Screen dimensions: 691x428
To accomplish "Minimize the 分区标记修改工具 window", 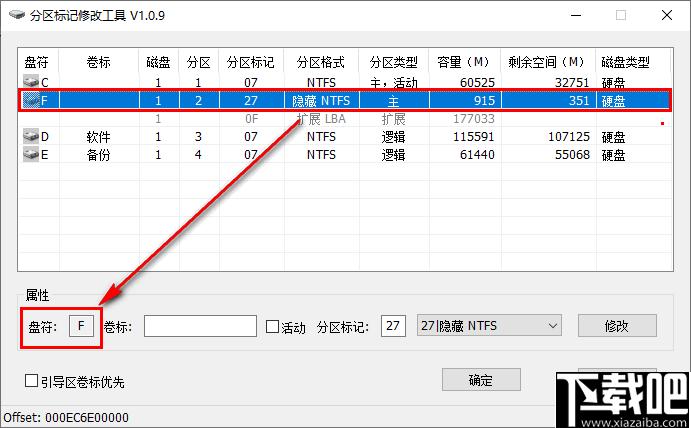I will coord(576,15).
